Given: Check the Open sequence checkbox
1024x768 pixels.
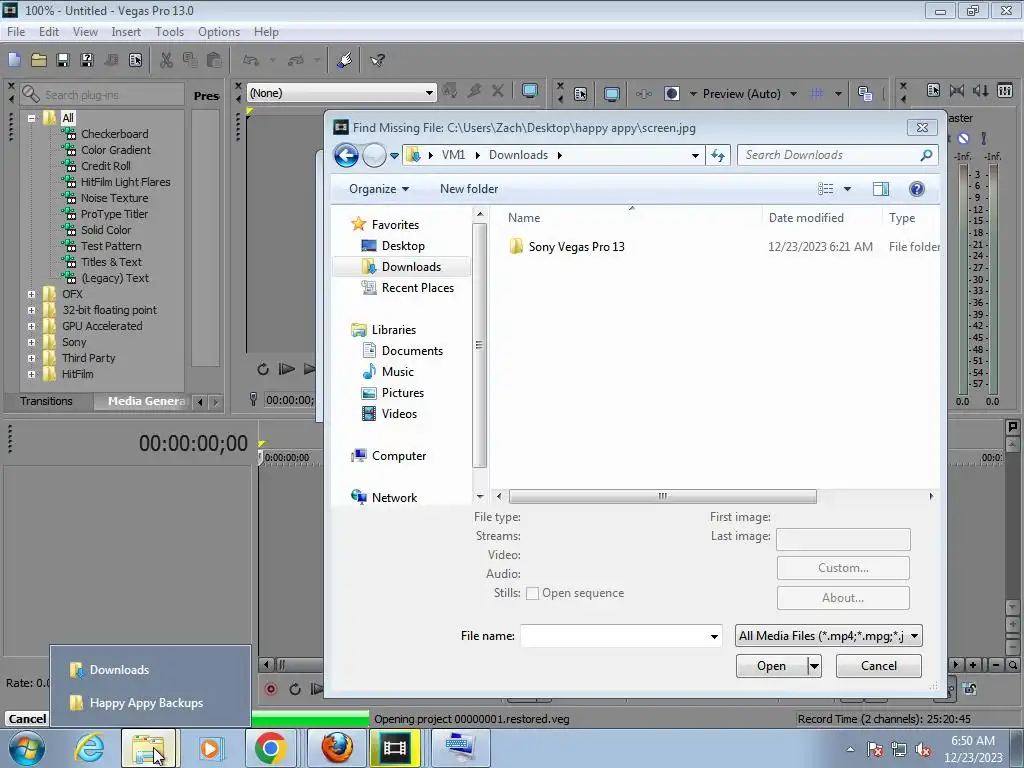Looking at the screenshot, I should coord(532,593).
